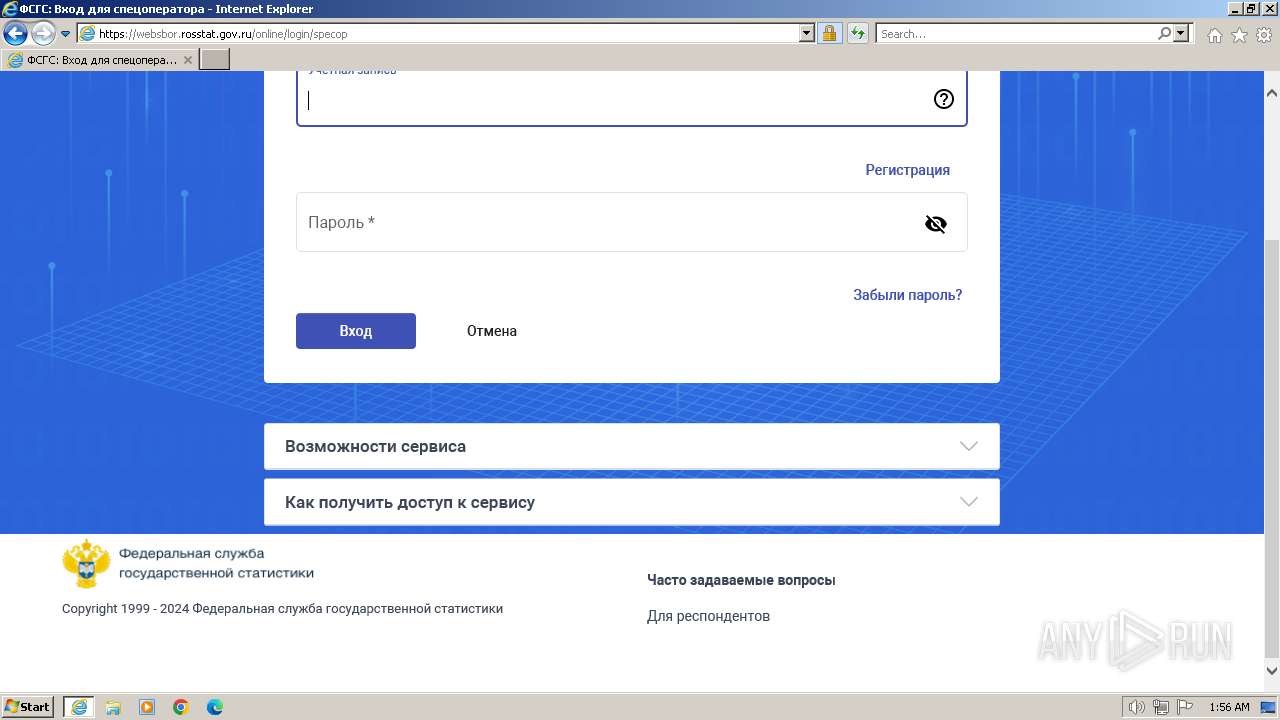Click the Возможности сервиса heading
The width and height of the screenshot is (1280, 720).
375,446
